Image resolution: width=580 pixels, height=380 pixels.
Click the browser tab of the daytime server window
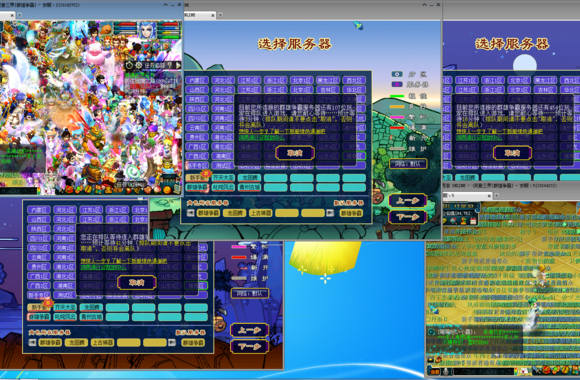[x=200, y=15]
